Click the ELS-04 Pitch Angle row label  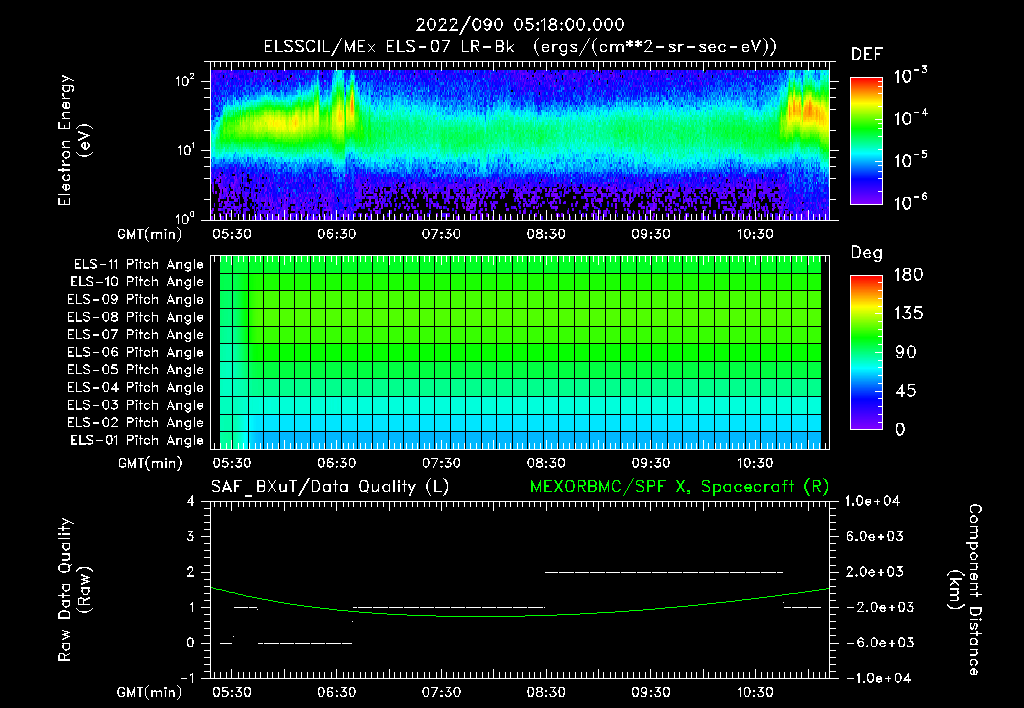click(x=136, y=387)
